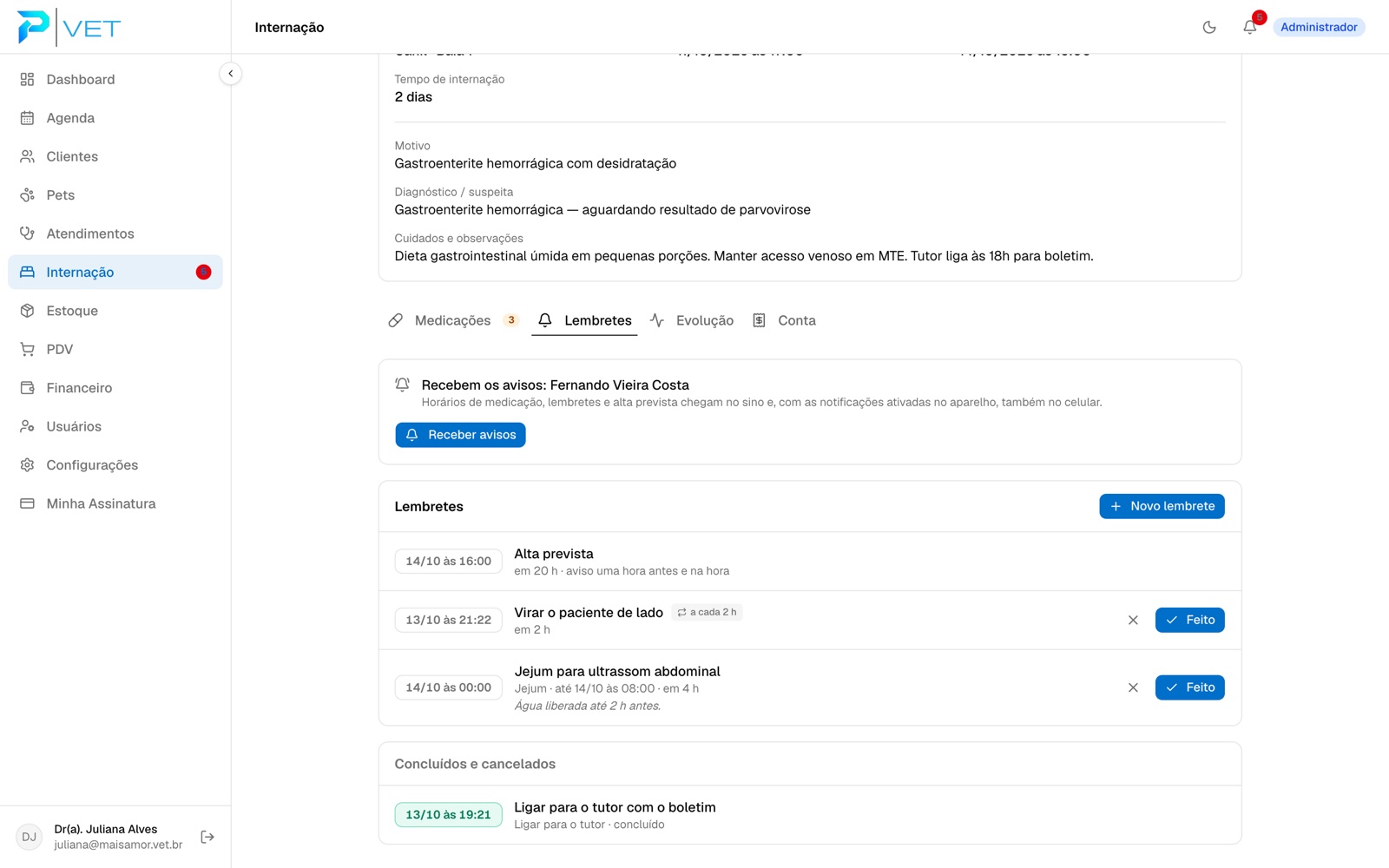The image size is (1389, 868).
Task: Mark Virar o paciente de lado as Feito
Action: click(1189, 620)
